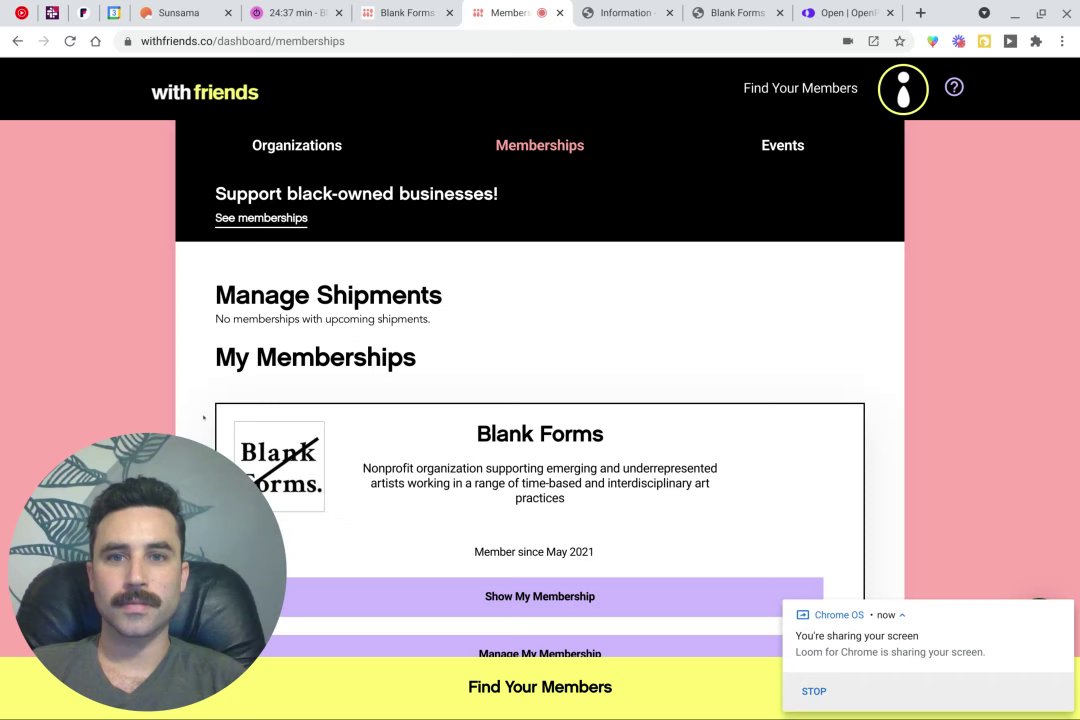Click the Chrome OS screen share notification icon
The height and width of the screenshot is (720, 1080).
pyautogui.click(x=802, y=615)
